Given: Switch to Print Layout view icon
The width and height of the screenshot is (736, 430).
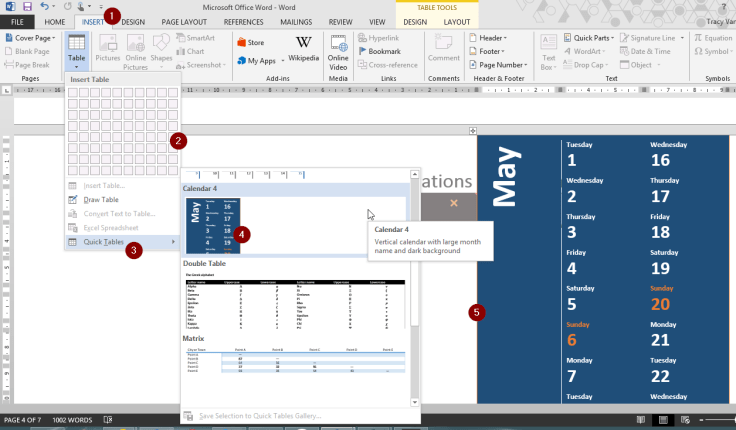Looking at the screenshot, I should tap(663, 420).
